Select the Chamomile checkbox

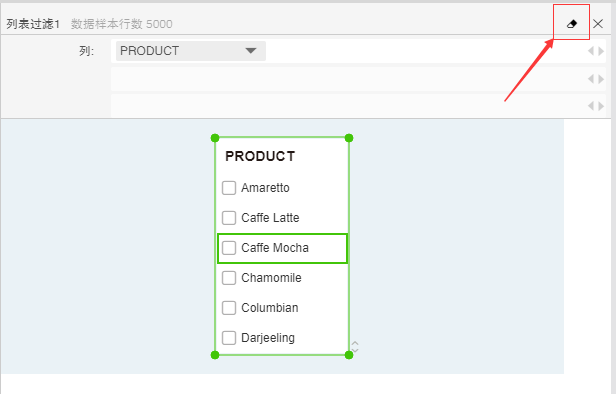[229, 278]
